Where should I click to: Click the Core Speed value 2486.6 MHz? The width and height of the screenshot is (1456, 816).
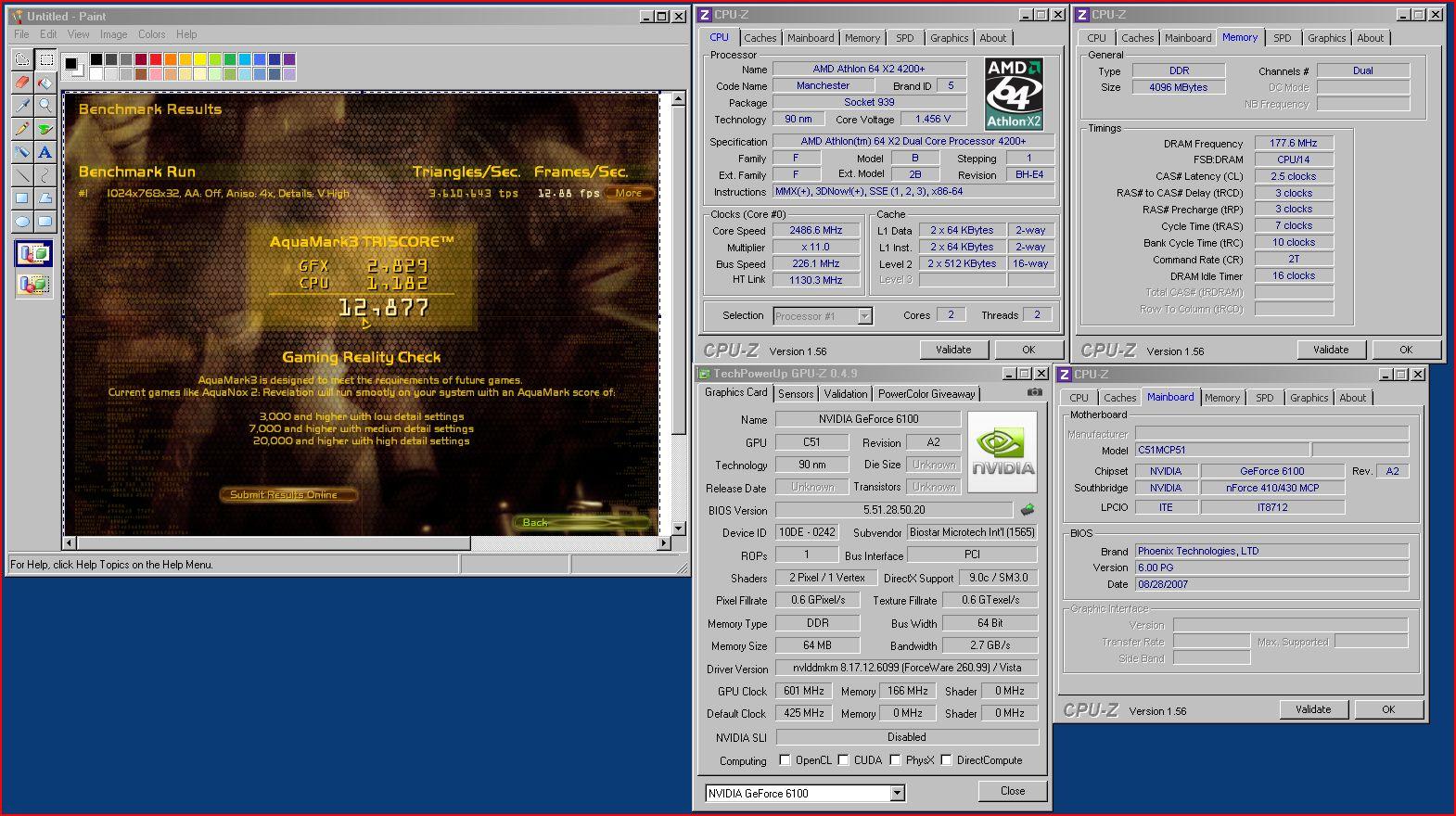click(x=816, y=230)
